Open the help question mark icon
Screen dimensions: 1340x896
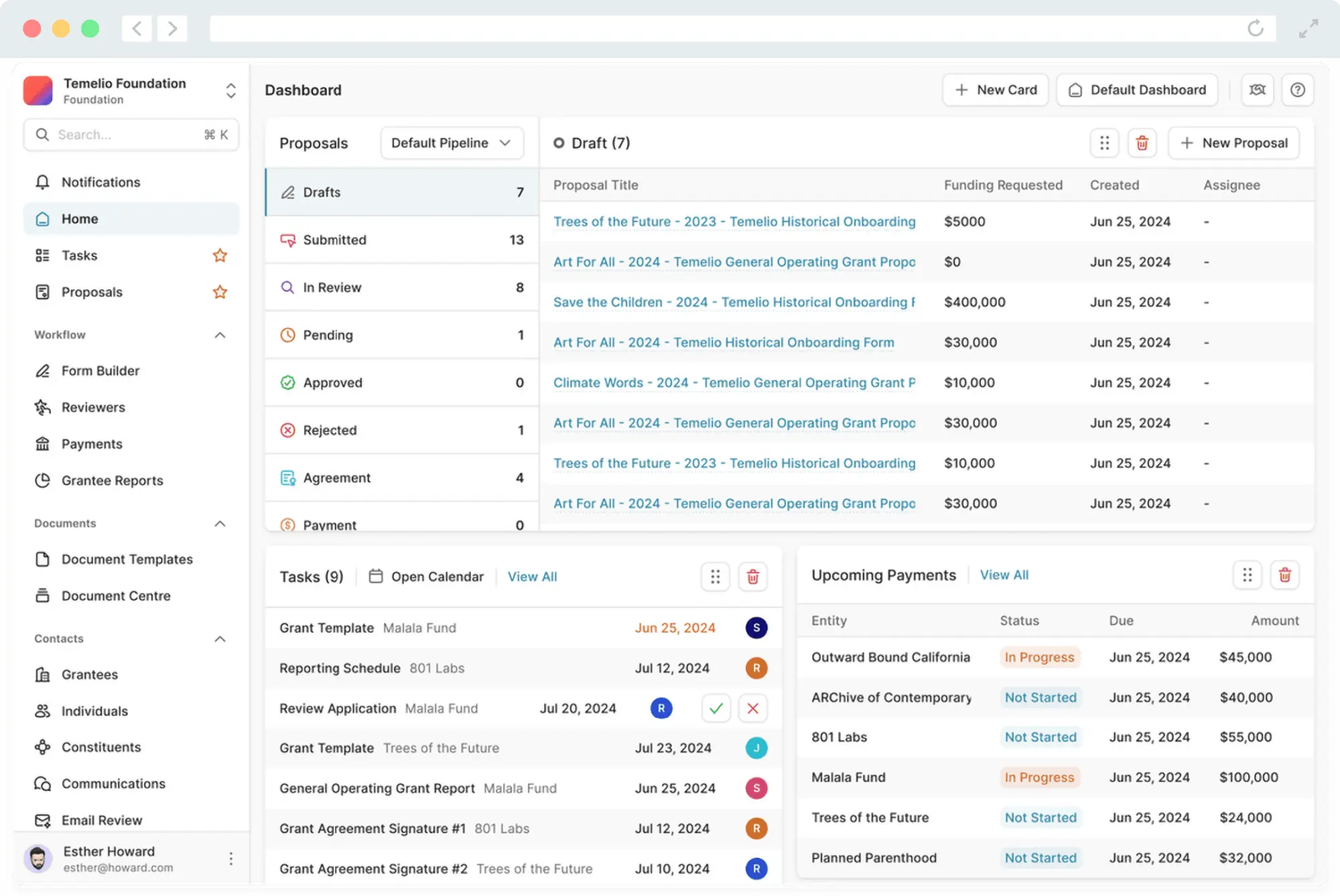pos(1298,90)
